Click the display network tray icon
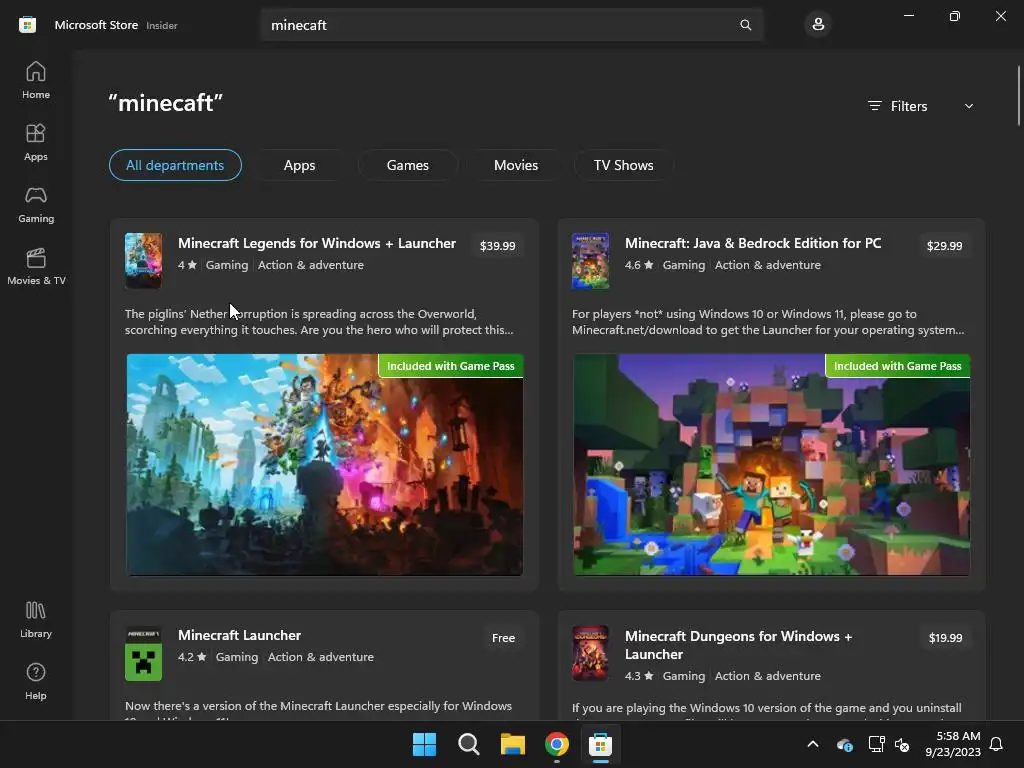The width and height of the screenshot is (1024, 768). [x=876, y=744]
